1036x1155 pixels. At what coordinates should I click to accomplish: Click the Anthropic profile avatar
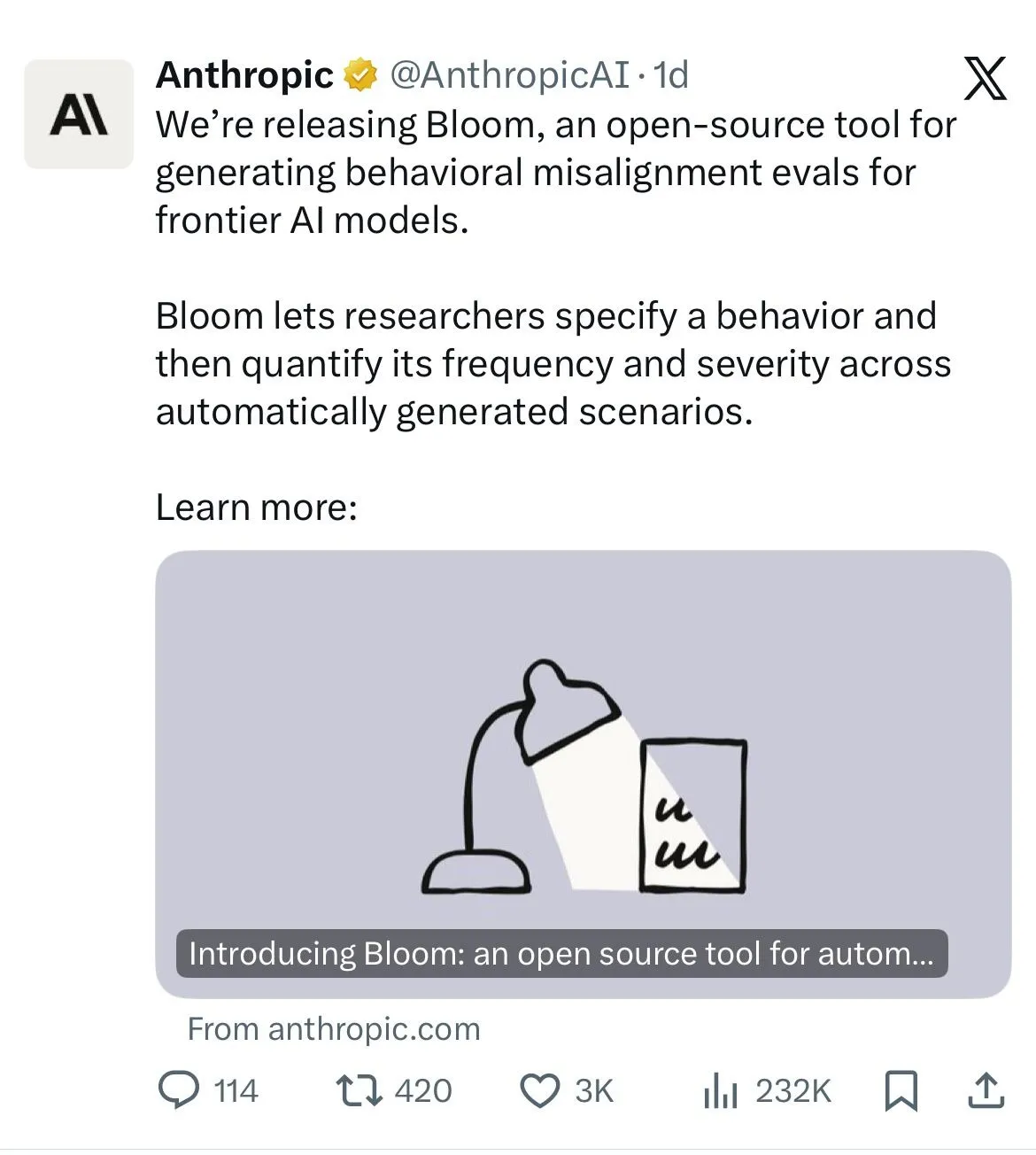tap(78, 114)
